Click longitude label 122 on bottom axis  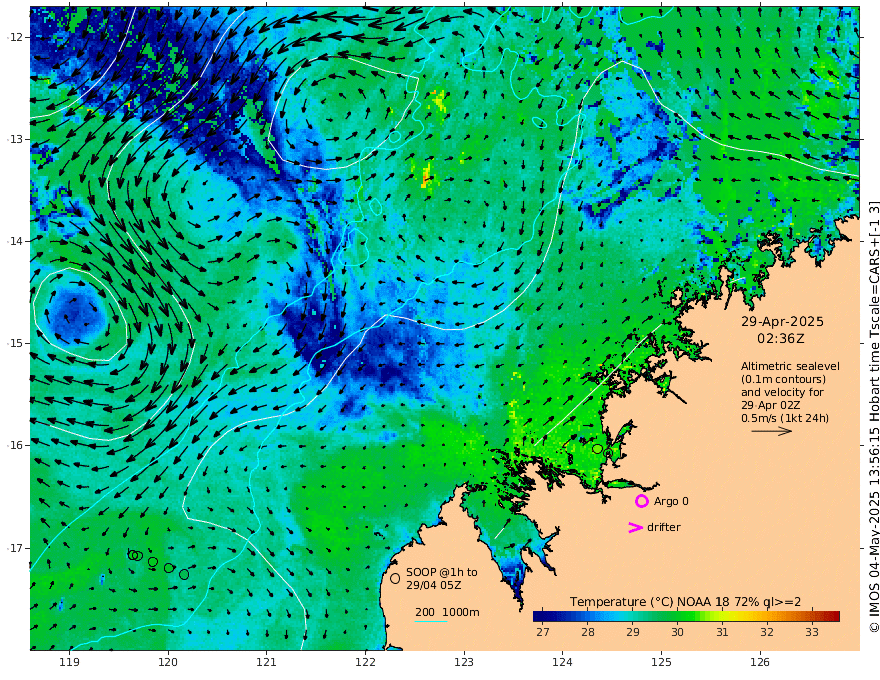365,663
